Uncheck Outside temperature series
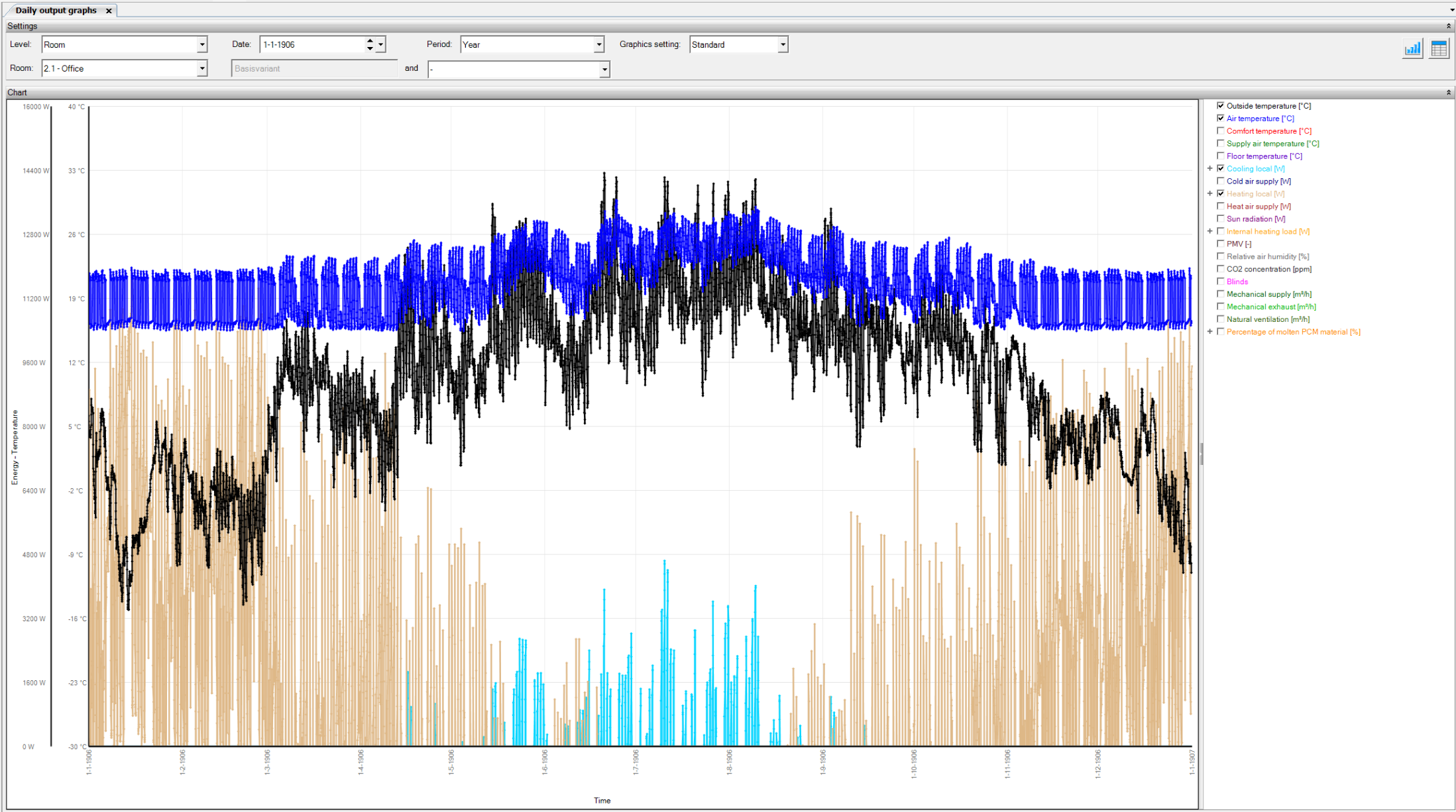Screen dimensions: 1456x812 pos(1221,106)
